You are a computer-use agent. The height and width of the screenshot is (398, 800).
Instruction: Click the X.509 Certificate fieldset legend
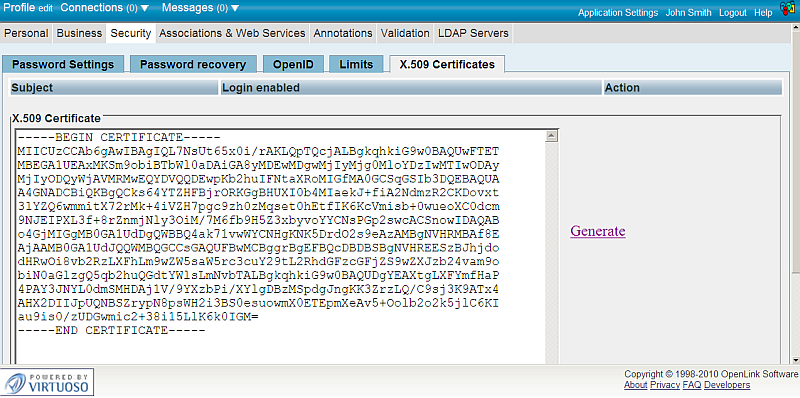pyautogui.click(x=56, y=118)
